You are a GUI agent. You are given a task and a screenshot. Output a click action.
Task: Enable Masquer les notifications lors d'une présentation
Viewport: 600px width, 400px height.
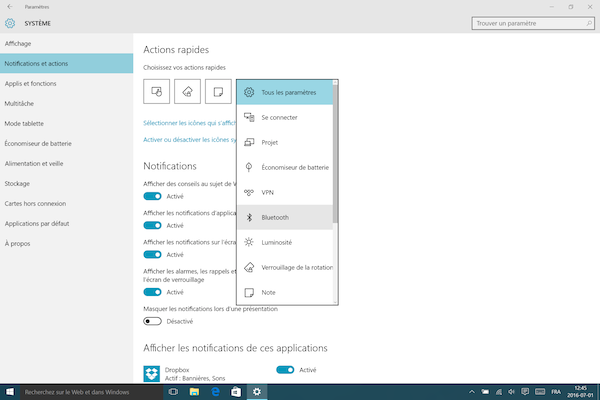tap(152, 321)
